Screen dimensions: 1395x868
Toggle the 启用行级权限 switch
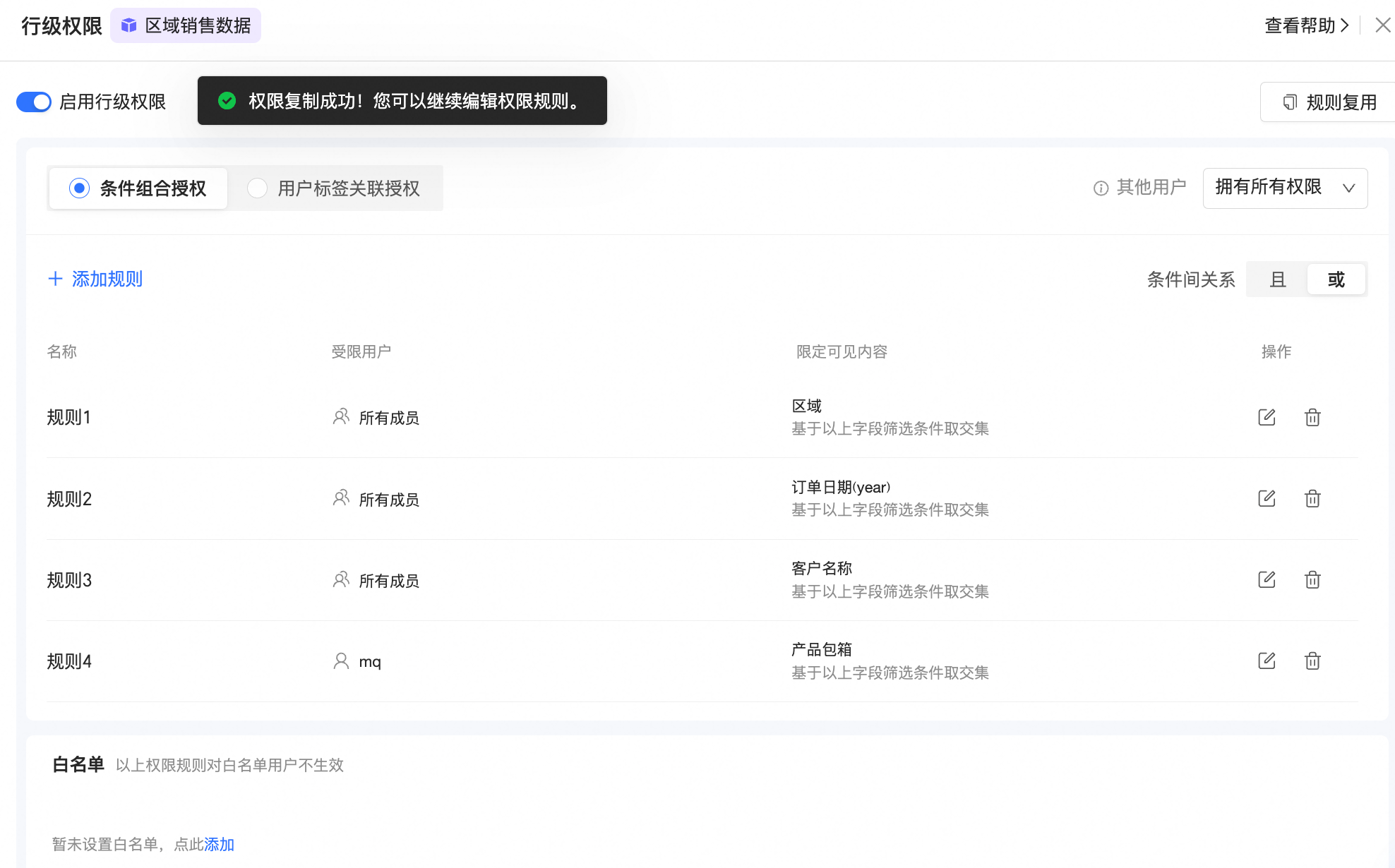34,102
